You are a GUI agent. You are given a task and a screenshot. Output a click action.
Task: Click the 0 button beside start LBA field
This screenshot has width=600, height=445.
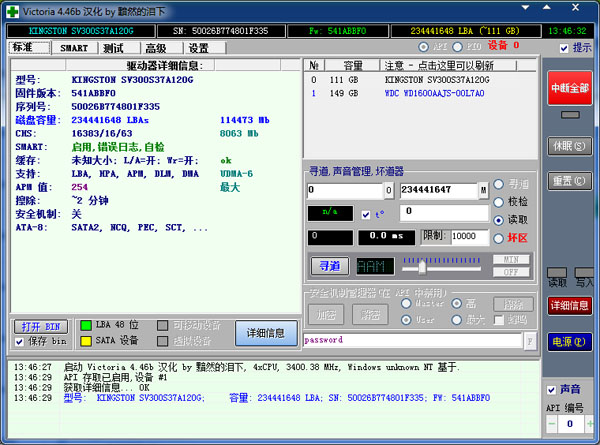pyautogui.click(x=388, y=189)
